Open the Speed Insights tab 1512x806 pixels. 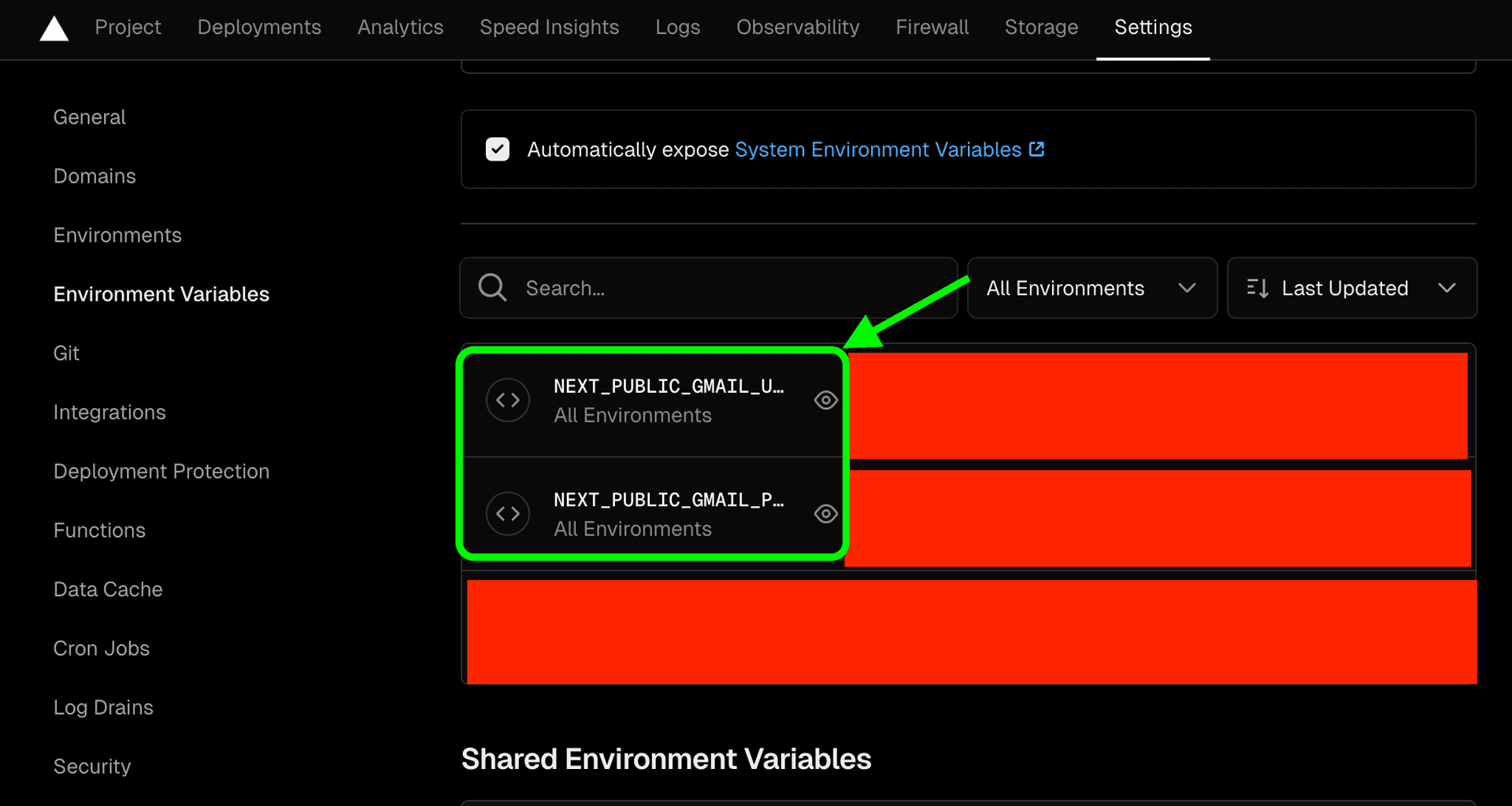tap(549, 28)
